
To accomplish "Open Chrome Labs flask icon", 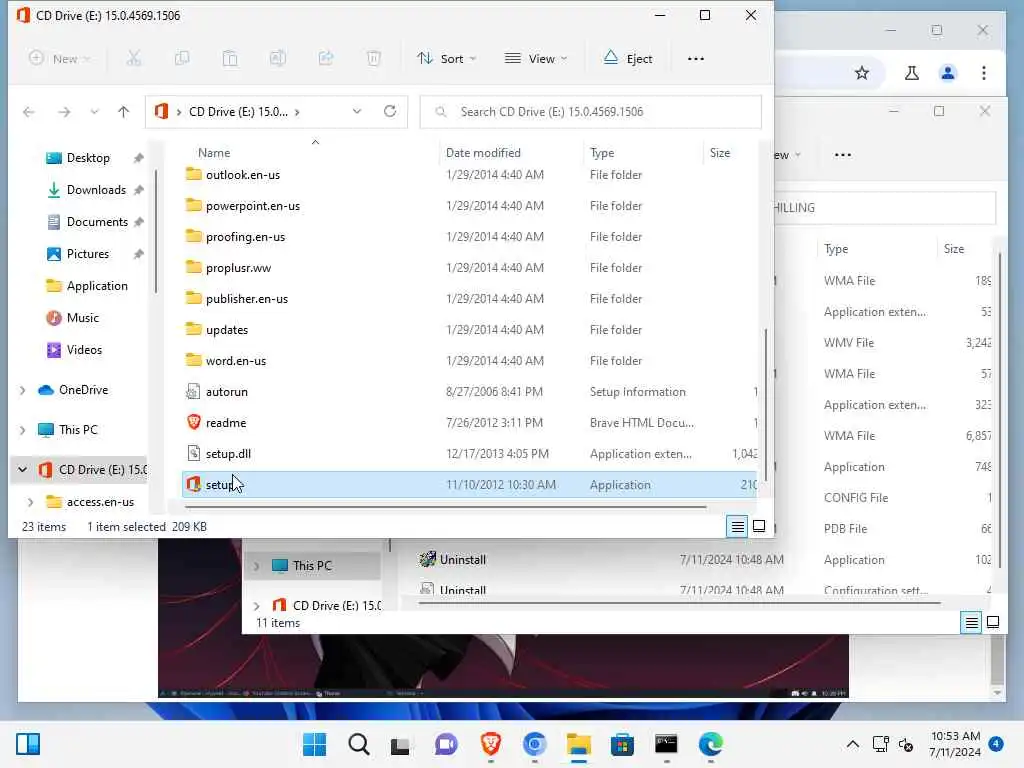I will tap(912, 73).
